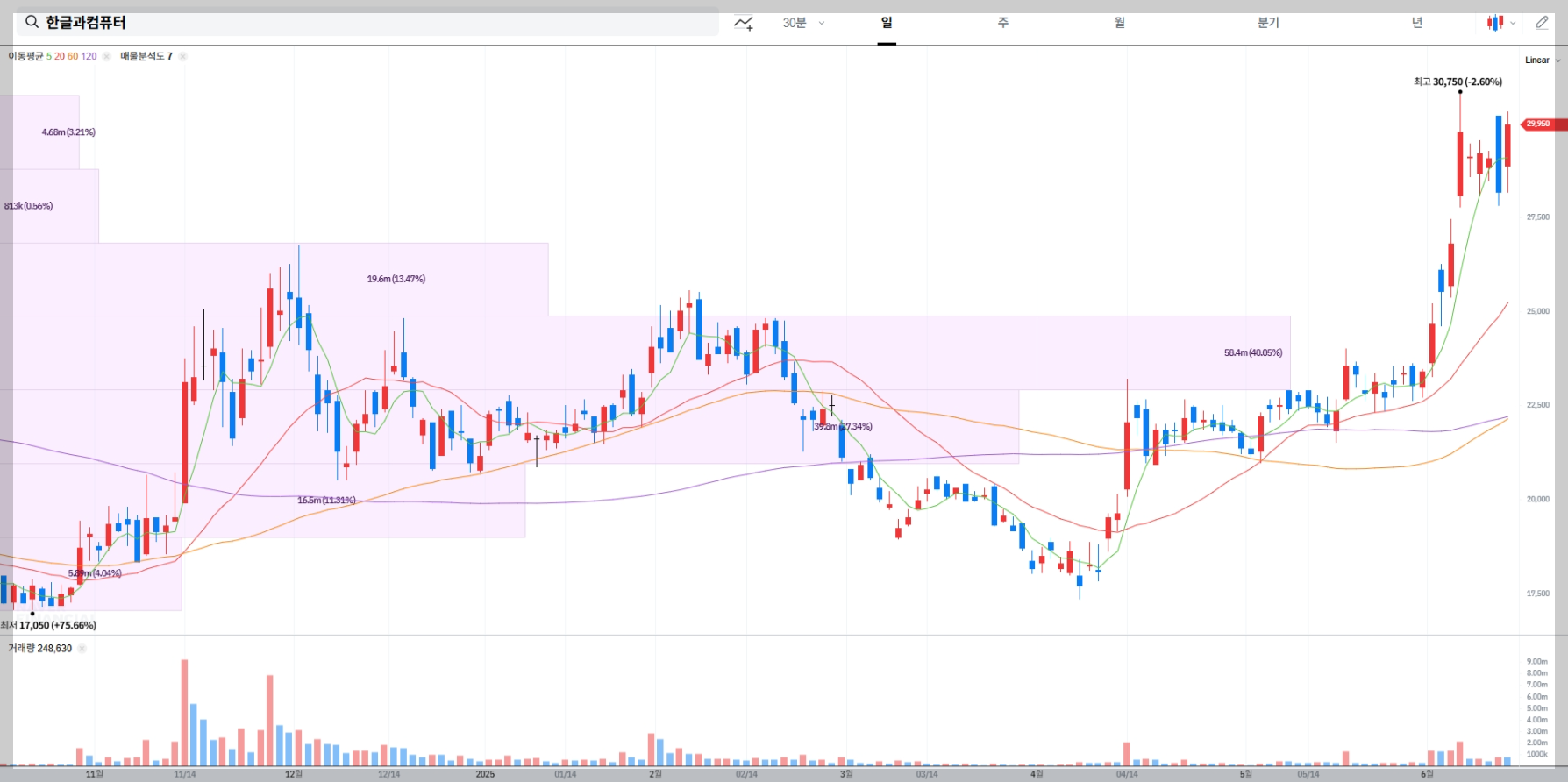The image size is (1568, 782).
Task: Switch to the 일 daily tab
Action: 887,23
